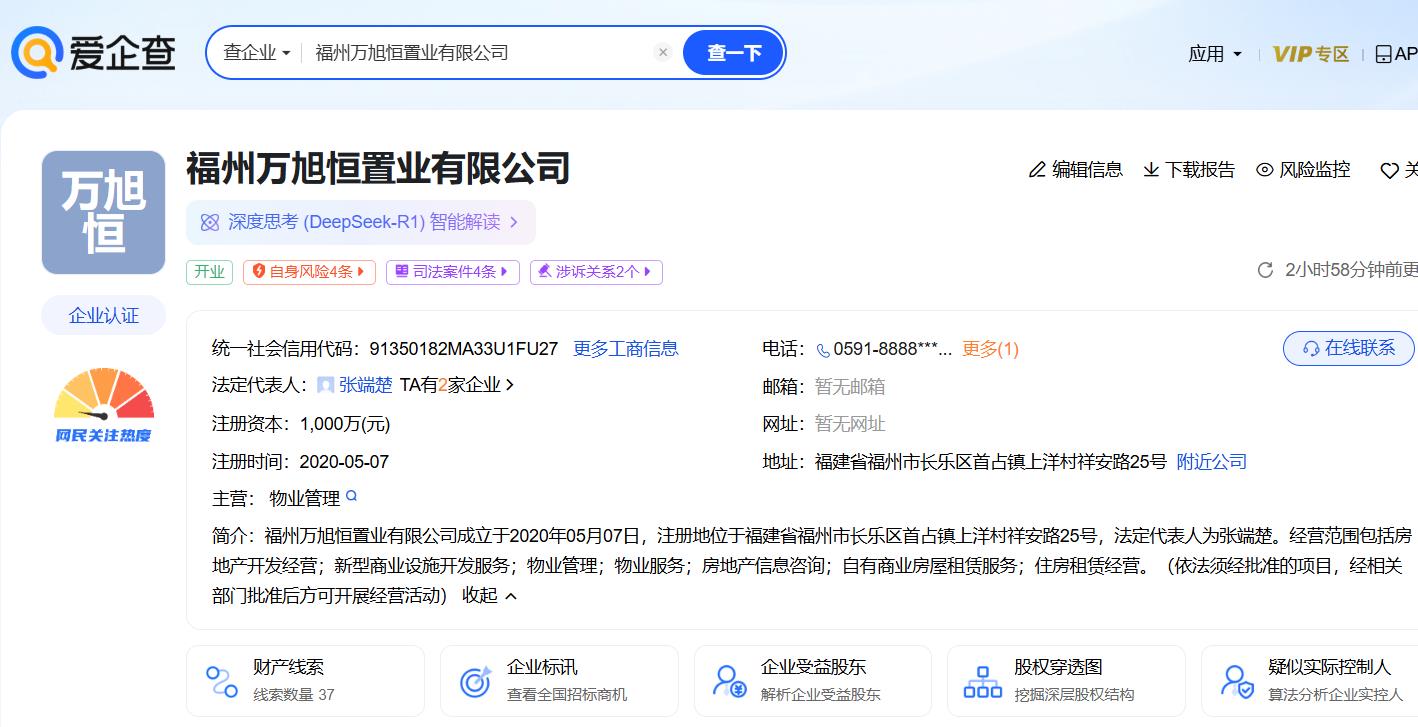Screen dimensions: 1418x727
Task: Expand TA有2家企业 chevron
Action: point(510,385)
